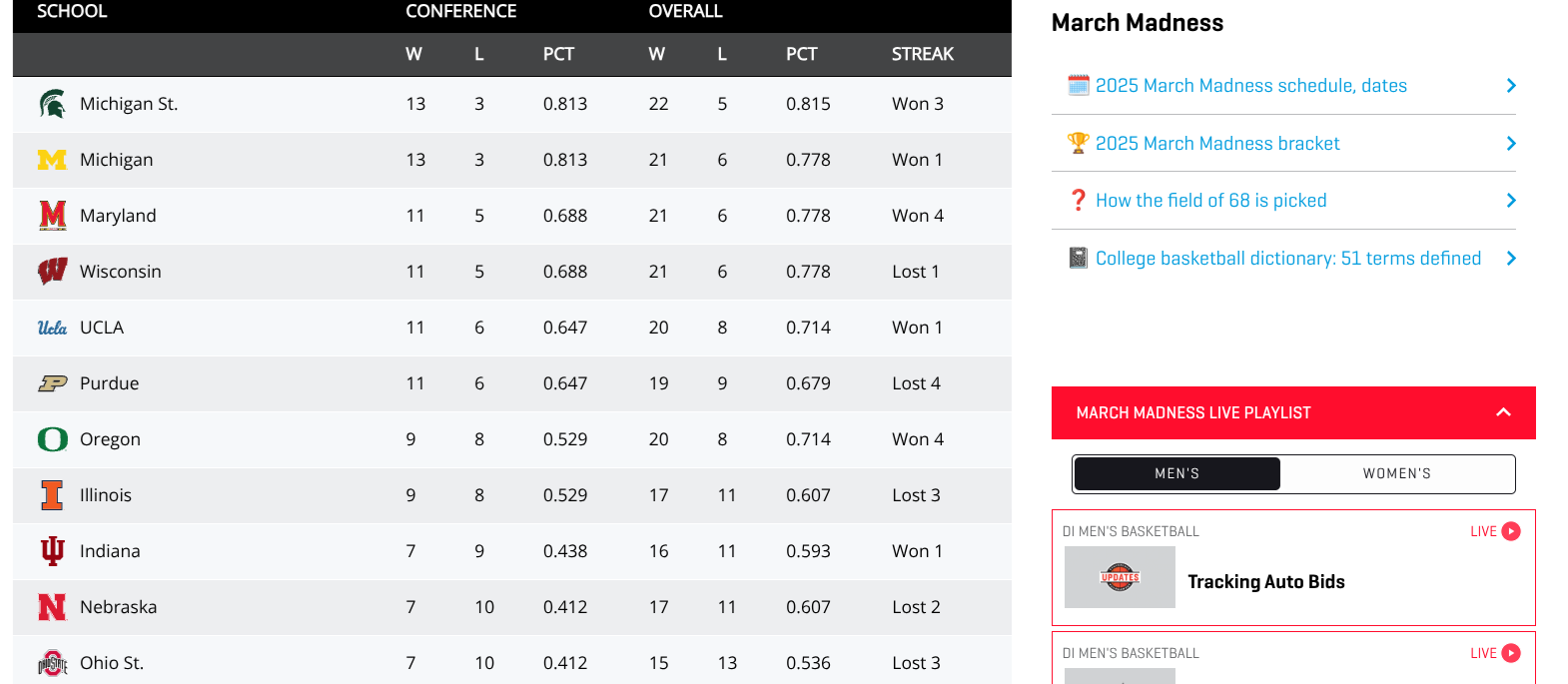Click the Wisconsin Badgers logo icon
This screenshot has height=684, width=1568.
pos(52,272)
